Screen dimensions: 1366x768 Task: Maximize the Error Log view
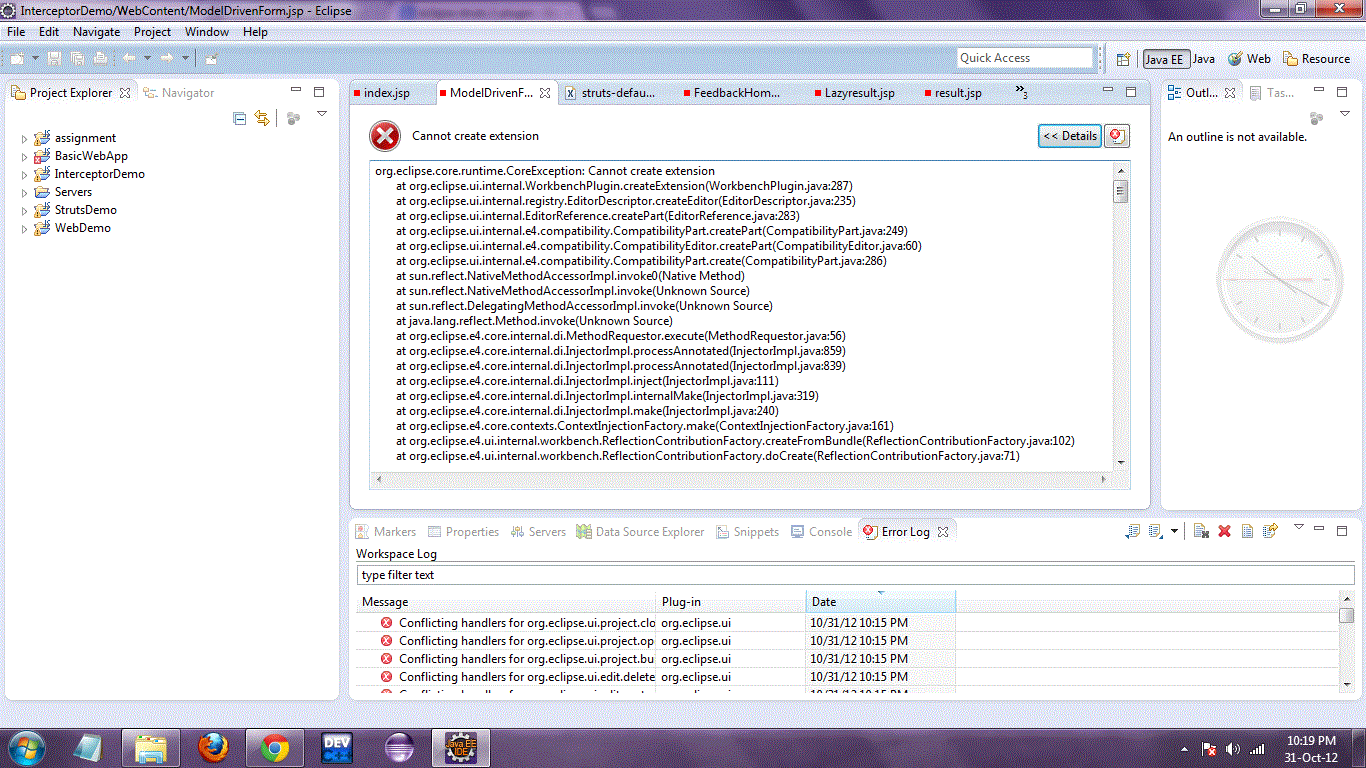click(x=1343, y=531)
